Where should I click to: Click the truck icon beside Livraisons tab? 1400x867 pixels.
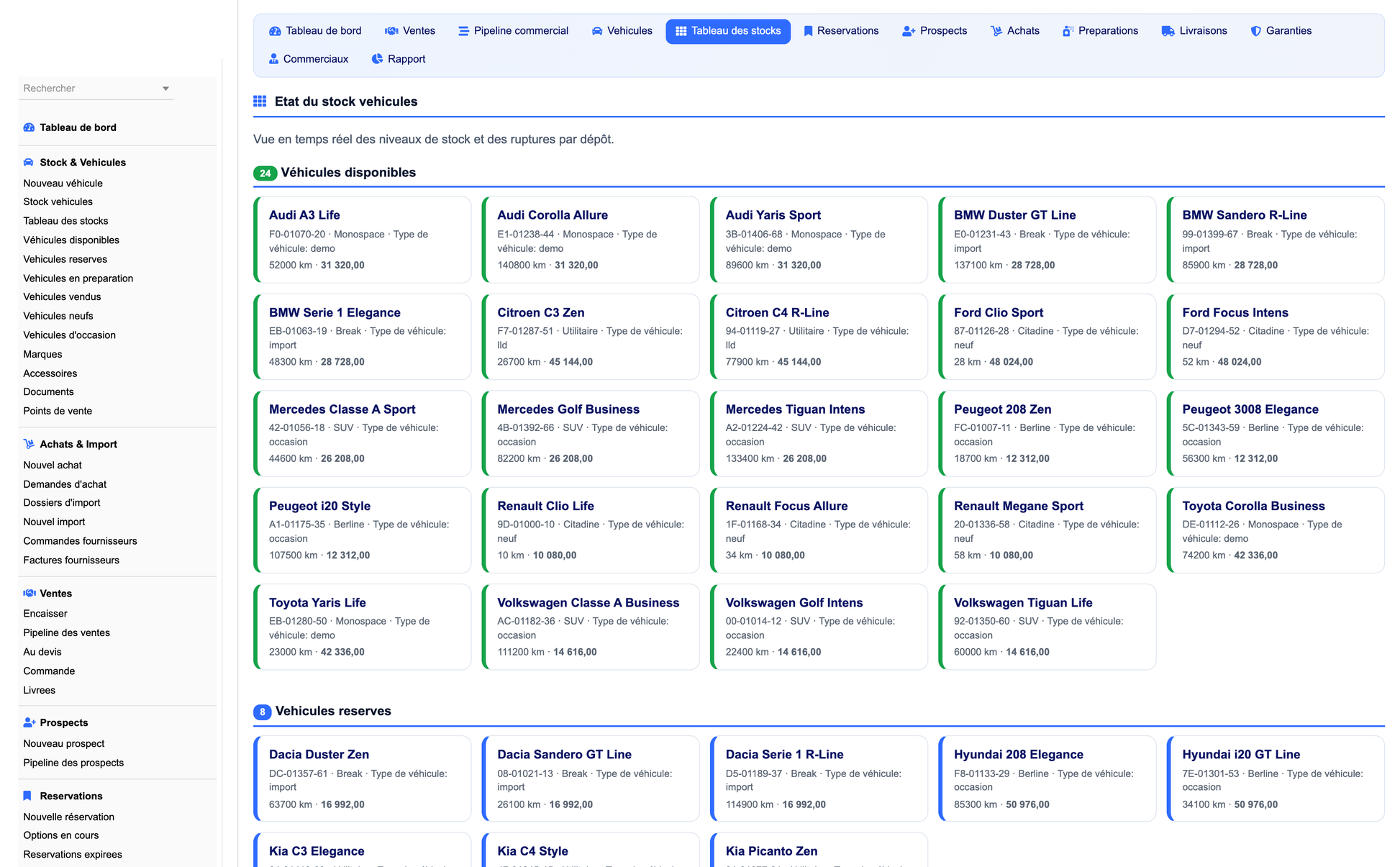(1168, 31)
